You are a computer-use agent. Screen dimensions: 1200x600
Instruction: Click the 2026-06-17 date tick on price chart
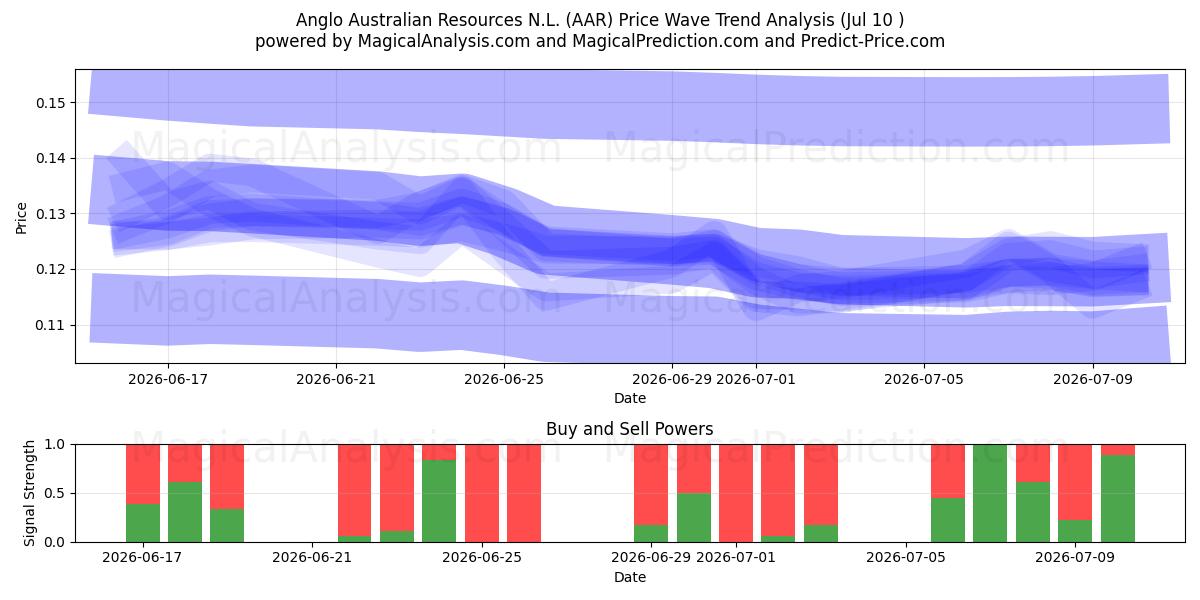[167, 379]
